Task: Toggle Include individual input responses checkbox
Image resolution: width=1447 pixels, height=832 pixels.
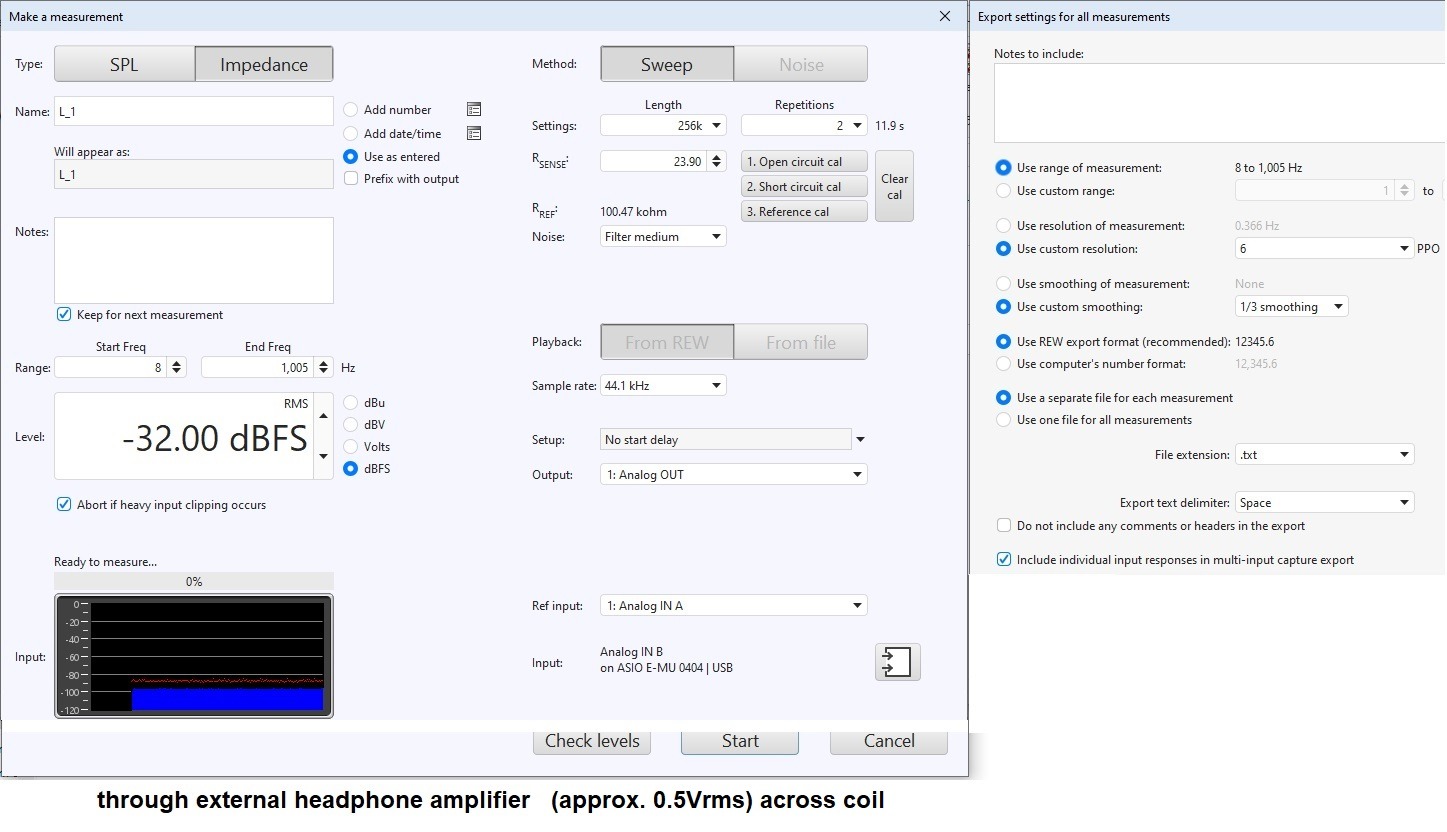Action: pyautogui.click(x=1004, y=560)
